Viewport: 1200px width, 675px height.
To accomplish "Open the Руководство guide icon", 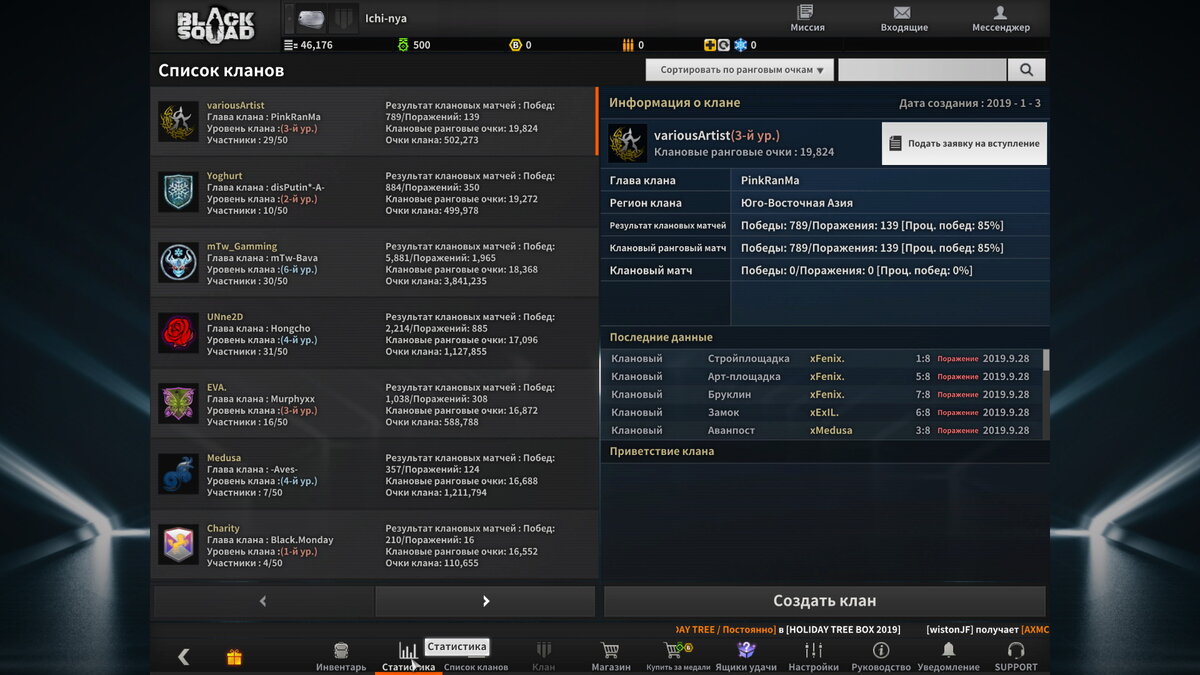I will (x=881, y=657).
